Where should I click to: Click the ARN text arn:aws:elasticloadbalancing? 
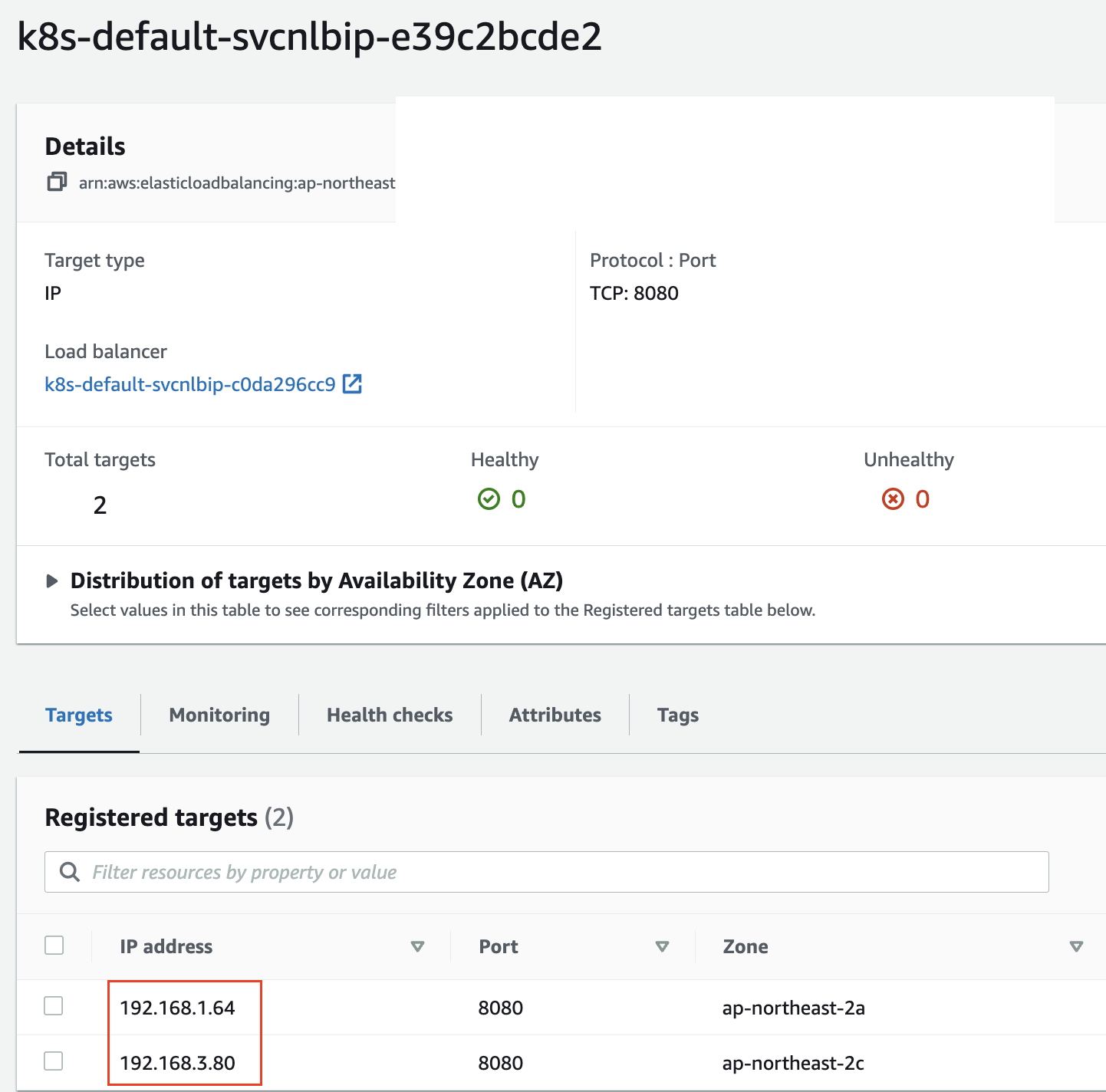click(237, 183)
